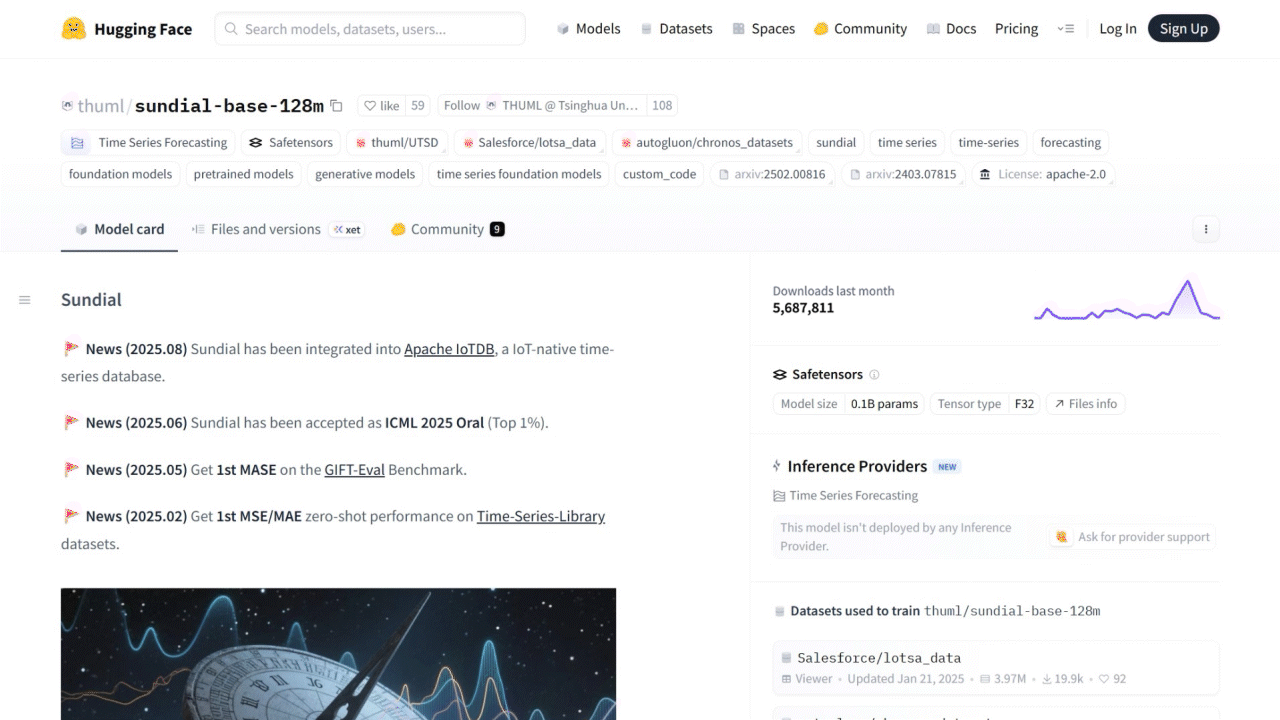This screenshot has width=1280, height=720.
Task: Click the heart like button
Action: point(381,105)
